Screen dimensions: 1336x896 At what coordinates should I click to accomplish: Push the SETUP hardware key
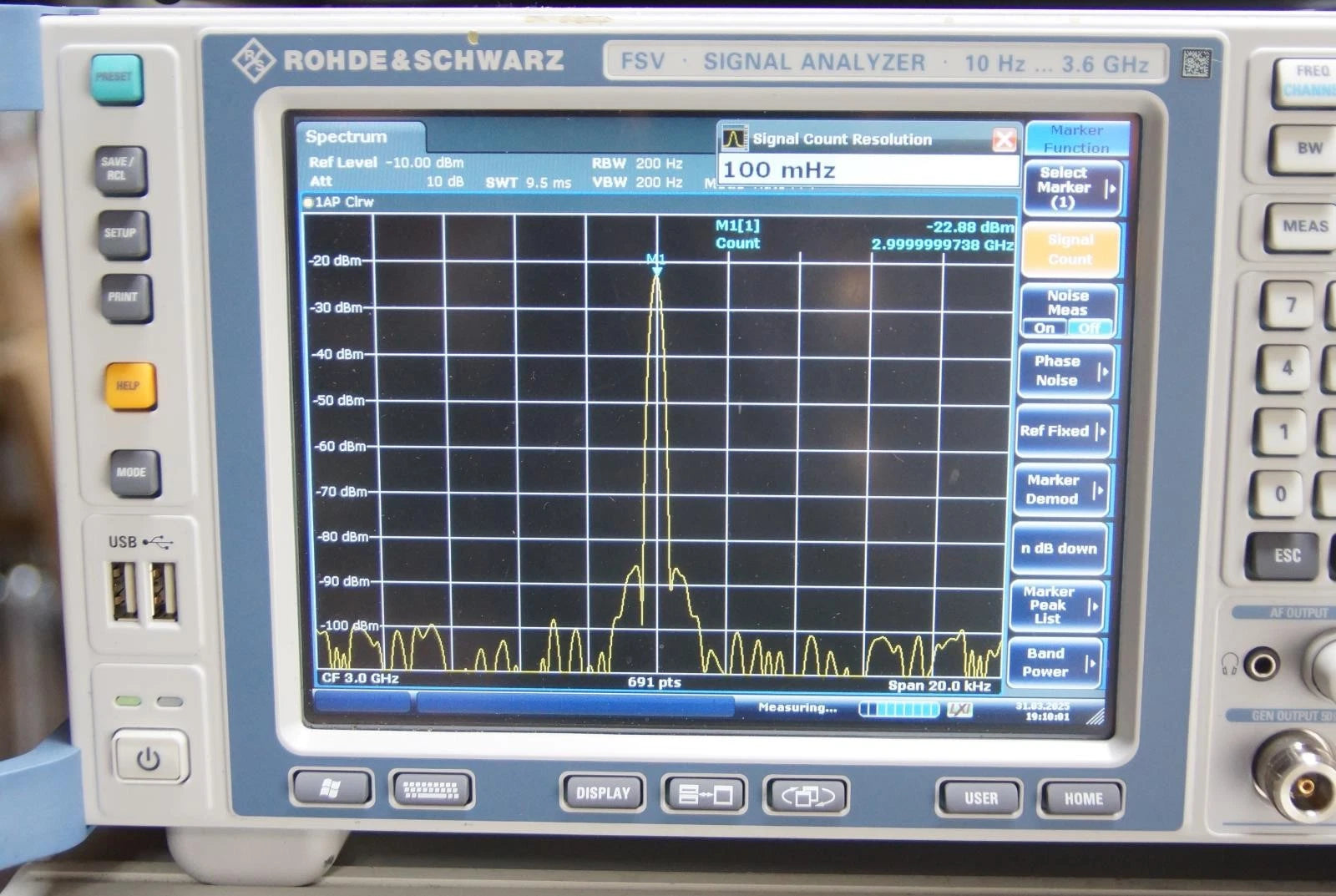click(124, 235)
